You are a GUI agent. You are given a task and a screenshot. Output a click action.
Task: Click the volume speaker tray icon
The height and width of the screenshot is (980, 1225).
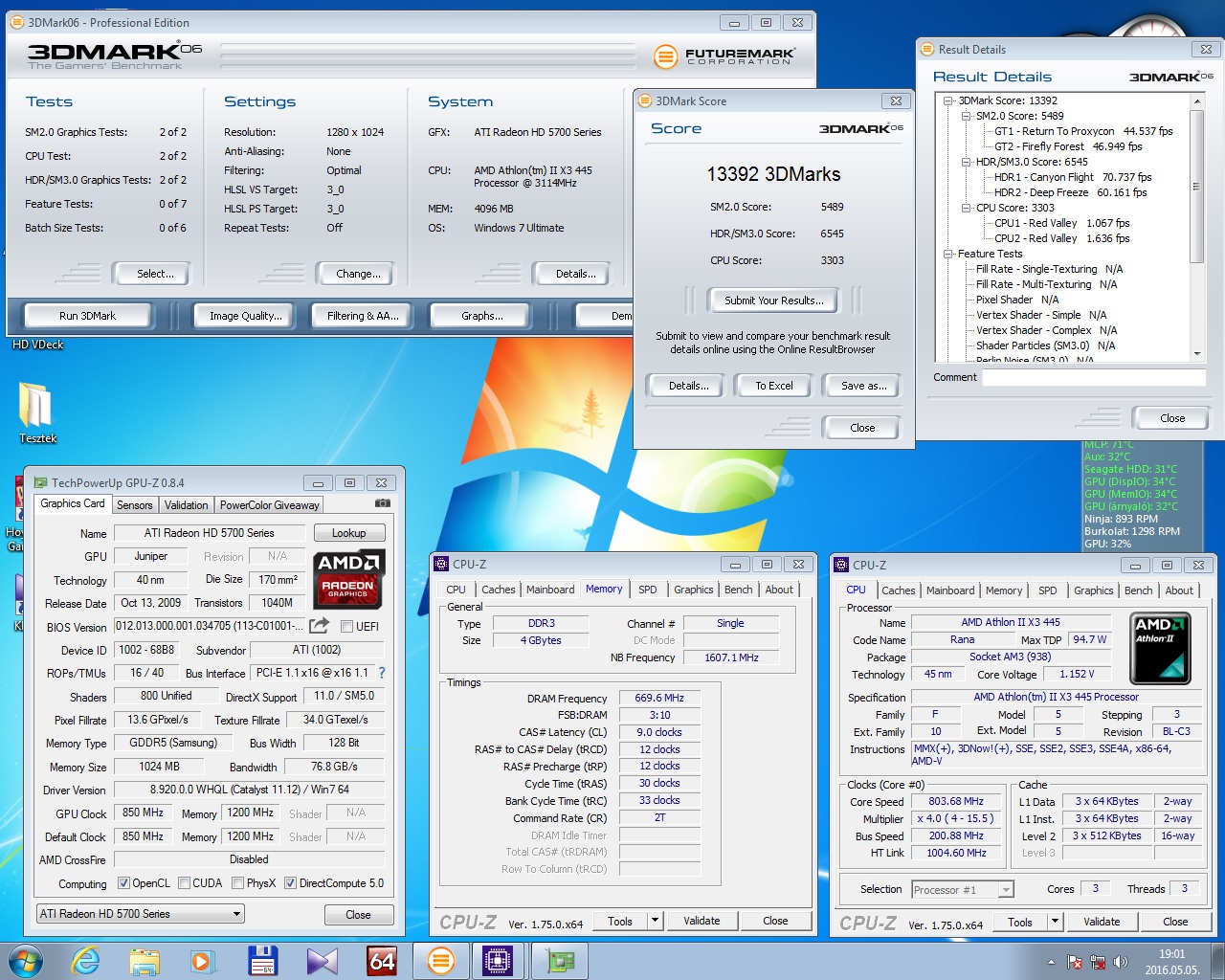[1121, 962]
